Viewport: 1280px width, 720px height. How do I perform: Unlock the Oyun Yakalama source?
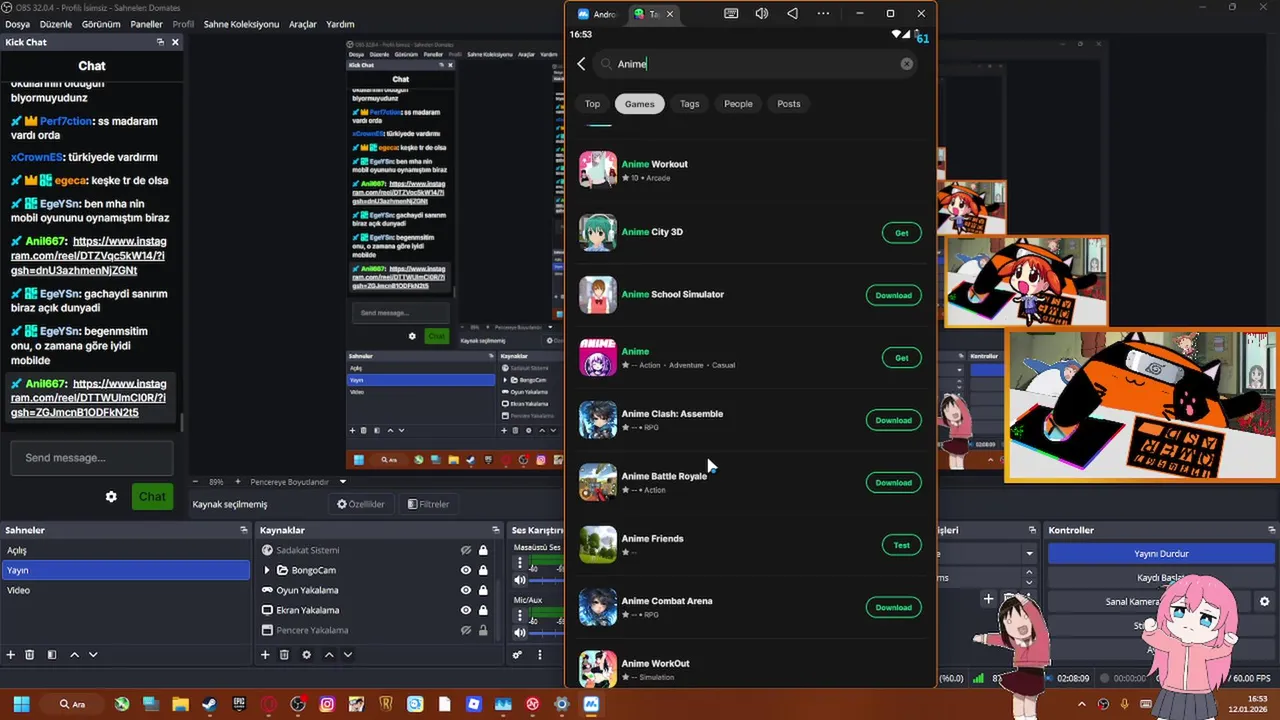click(x=483, y=590)
